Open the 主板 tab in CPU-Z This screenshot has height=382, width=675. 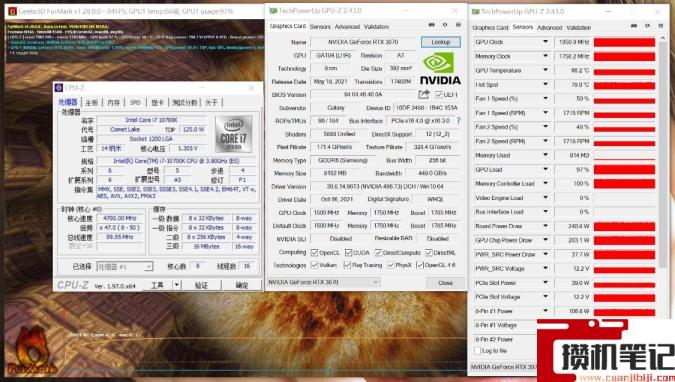[x=92, y=102]
